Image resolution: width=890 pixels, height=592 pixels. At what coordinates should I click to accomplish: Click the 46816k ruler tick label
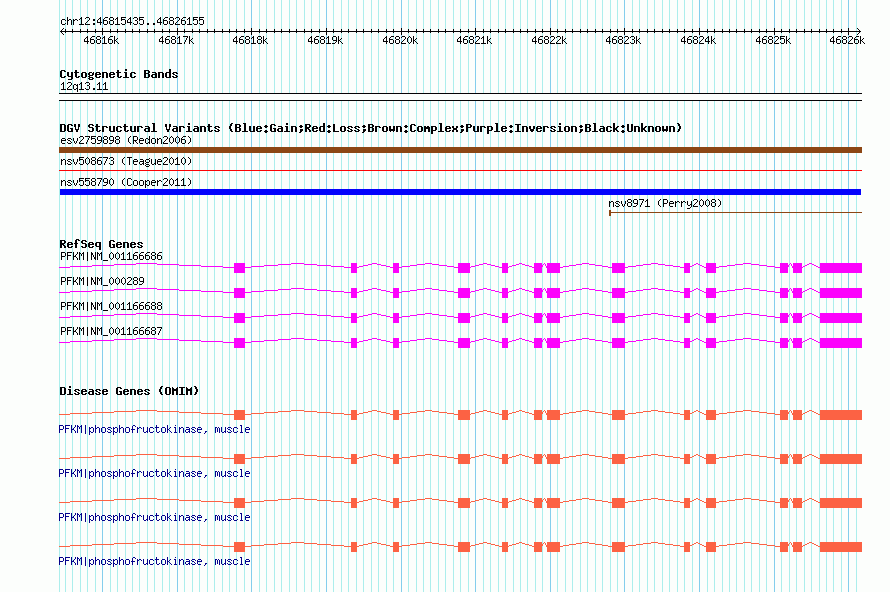101,40
